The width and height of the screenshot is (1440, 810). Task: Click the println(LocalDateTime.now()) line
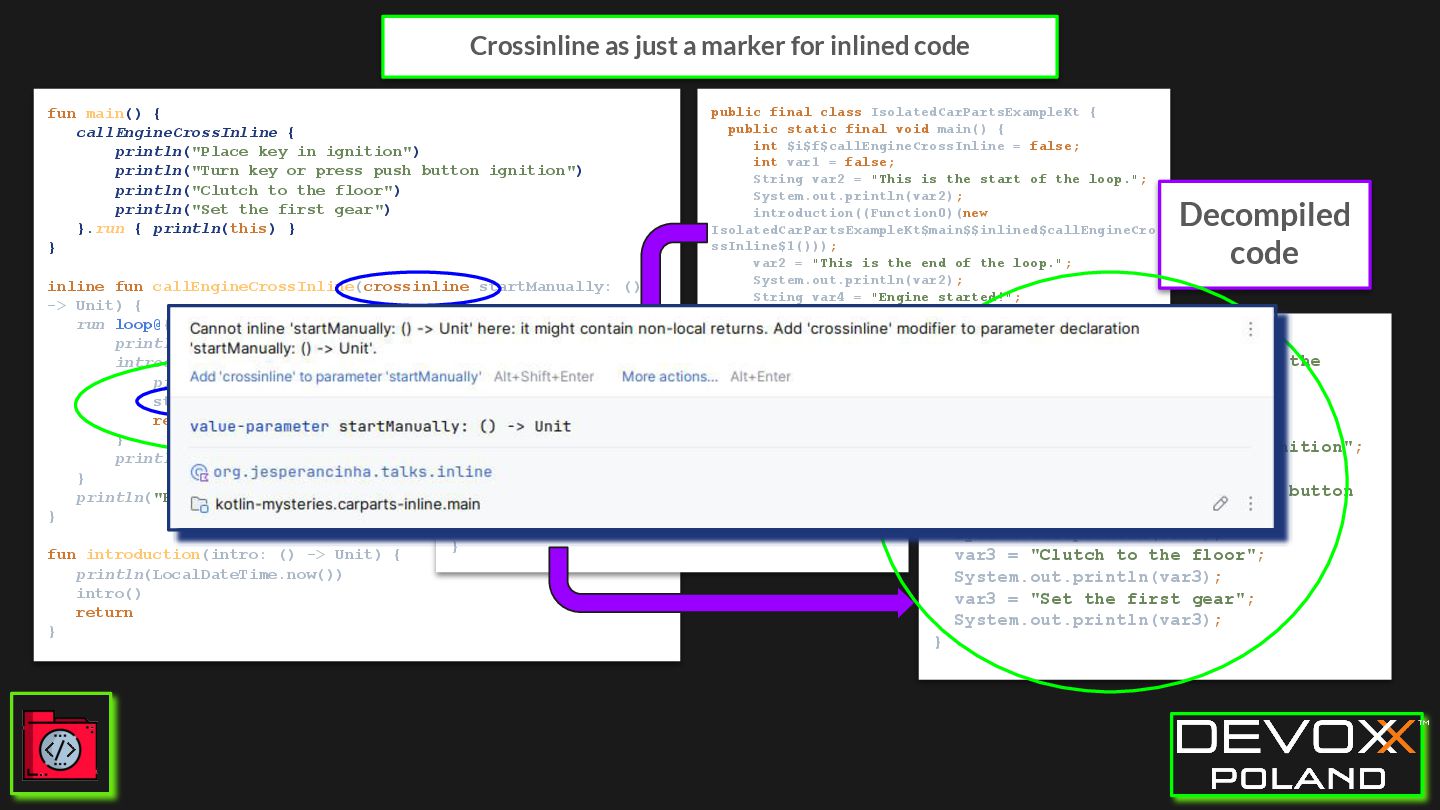tap(209, 574)
